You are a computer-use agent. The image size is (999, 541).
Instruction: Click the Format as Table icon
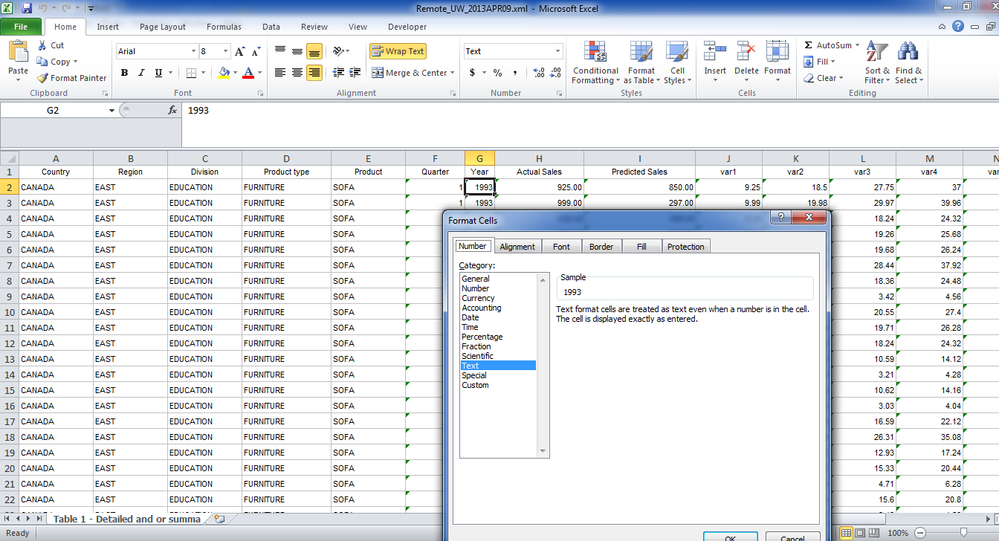pos(641,52)
